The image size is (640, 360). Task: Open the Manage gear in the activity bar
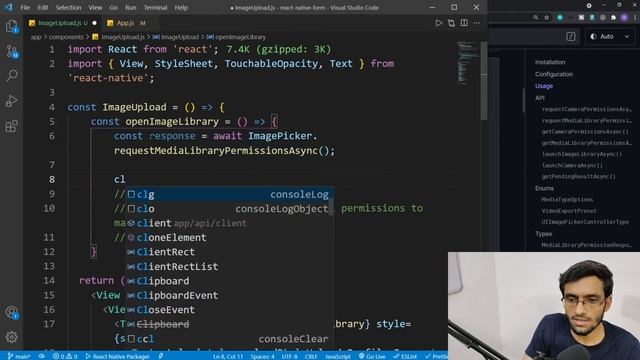pyautogui.click(x=11, y=337)
